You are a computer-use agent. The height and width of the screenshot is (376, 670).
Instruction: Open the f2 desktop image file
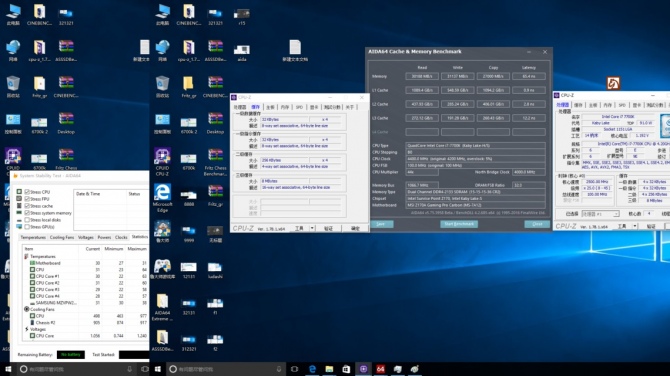(215, 343)
